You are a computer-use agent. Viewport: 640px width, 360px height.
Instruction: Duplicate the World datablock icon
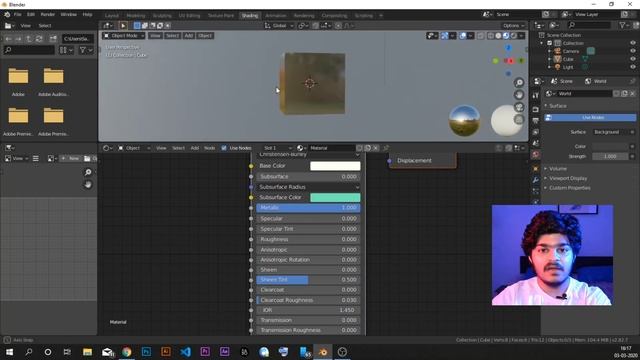tap(624, 93)
